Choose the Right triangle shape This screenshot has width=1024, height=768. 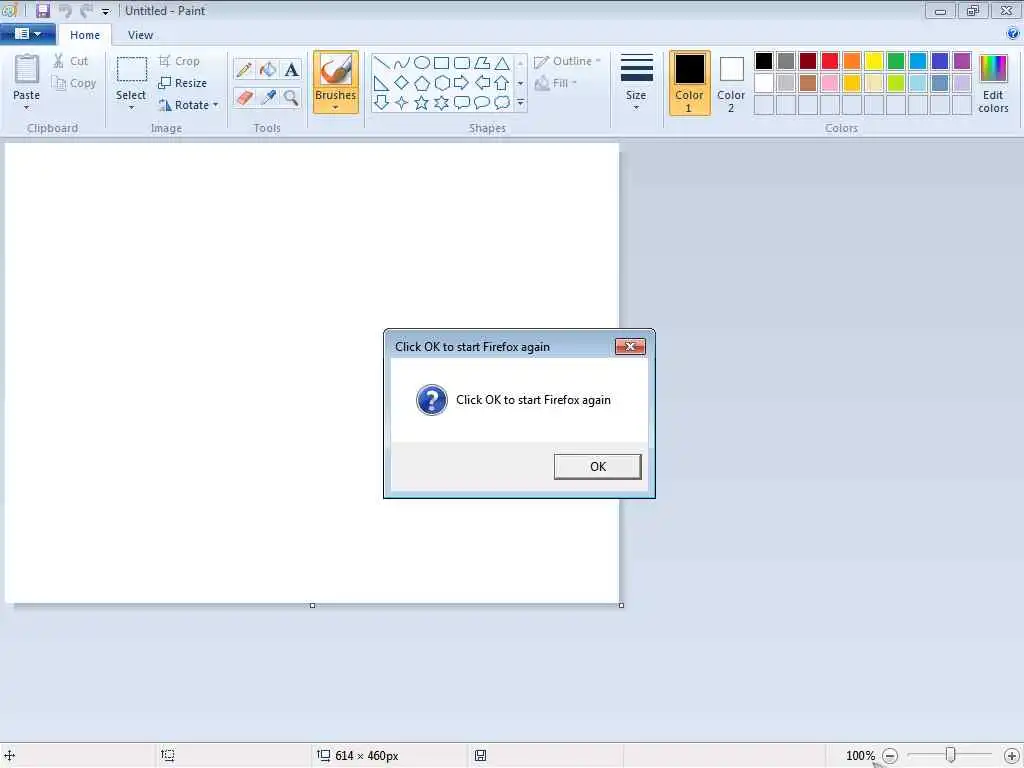[x=381, y=83]
